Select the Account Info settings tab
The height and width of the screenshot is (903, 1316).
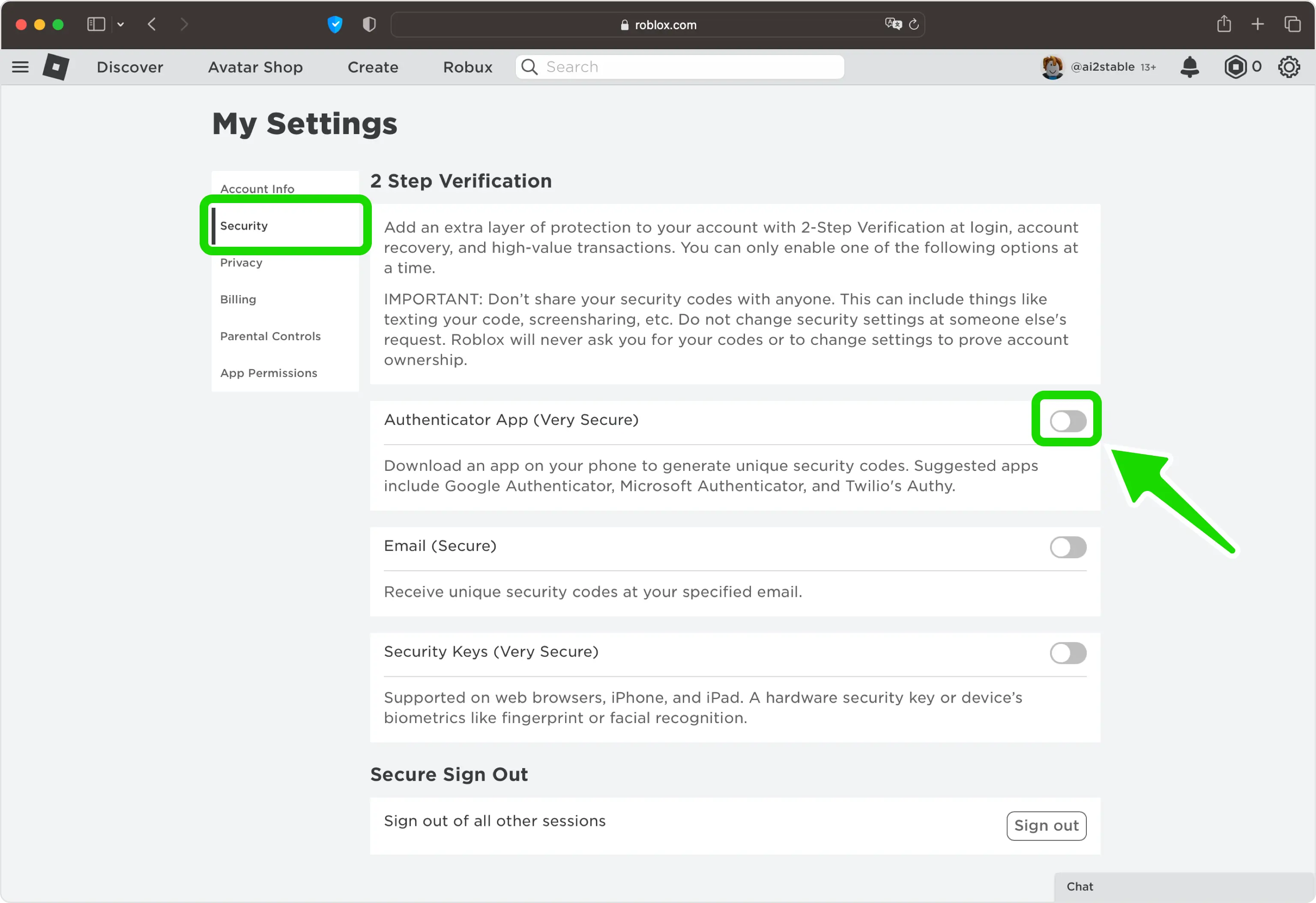tap(258, 189)
